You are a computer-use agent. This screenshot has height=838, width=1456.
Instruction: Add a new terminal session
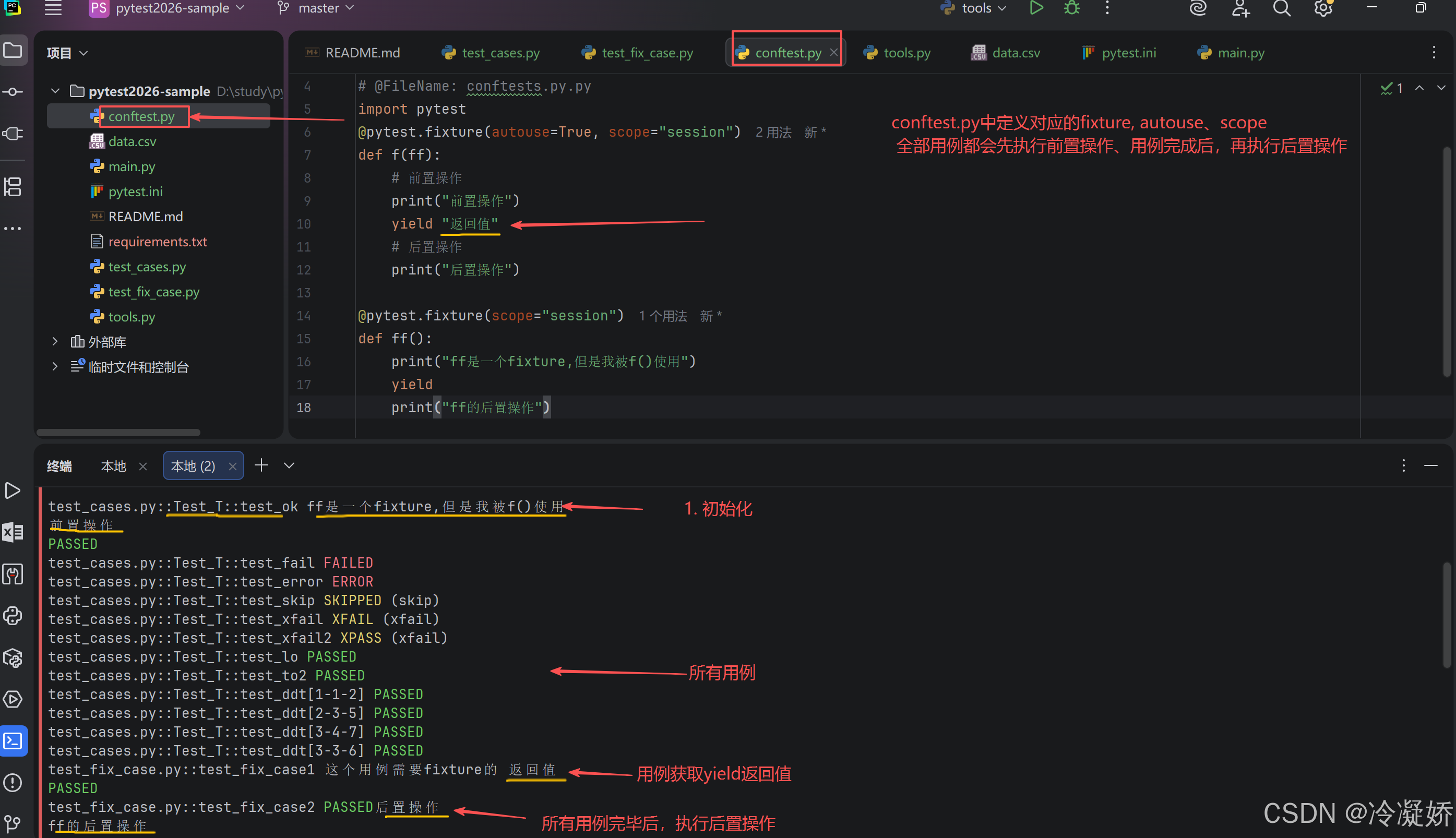[x=261, y=465]
